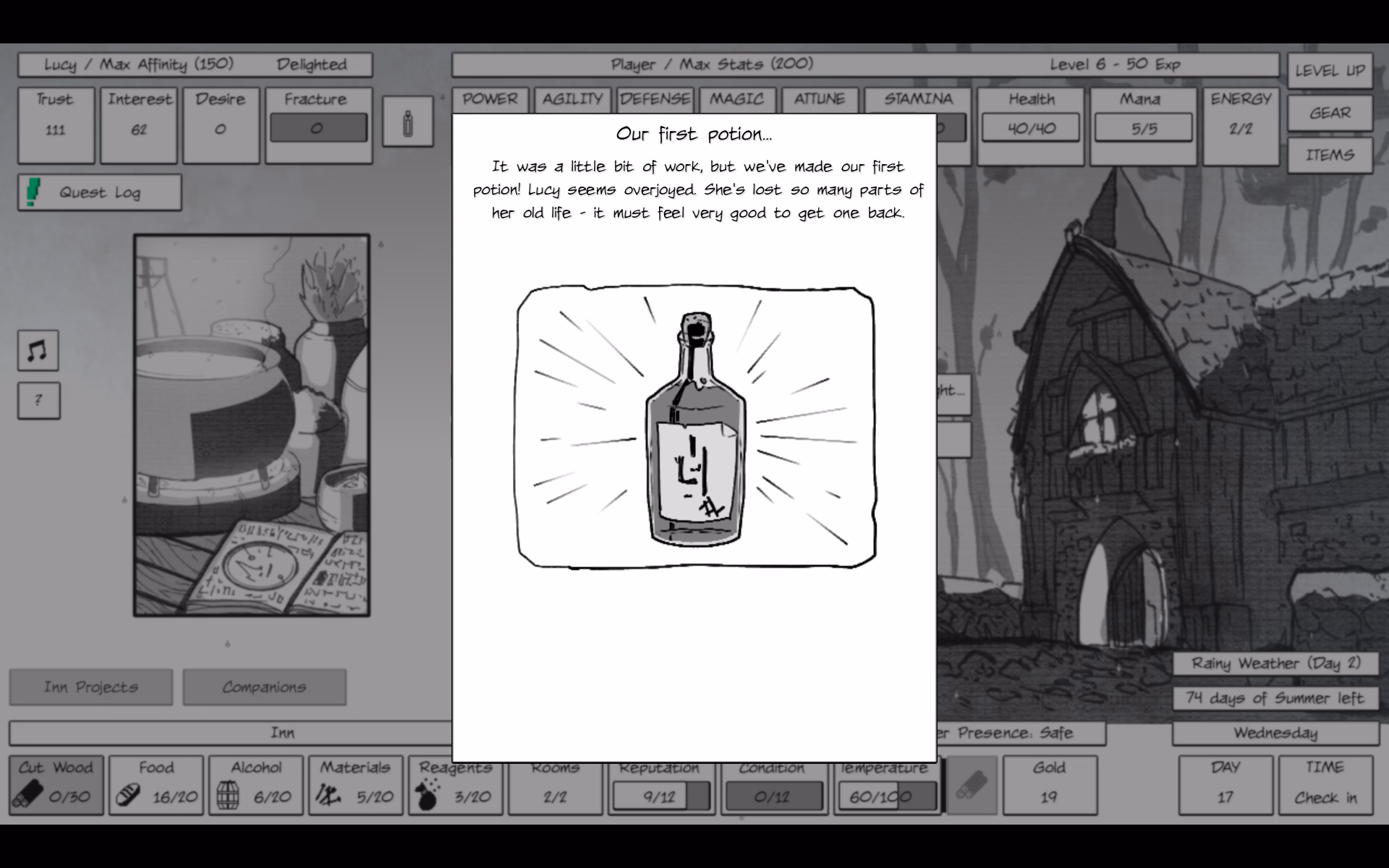Click the Player Max Stats header bar
This screenshot has width=1389, height=868.
[865, 64]
